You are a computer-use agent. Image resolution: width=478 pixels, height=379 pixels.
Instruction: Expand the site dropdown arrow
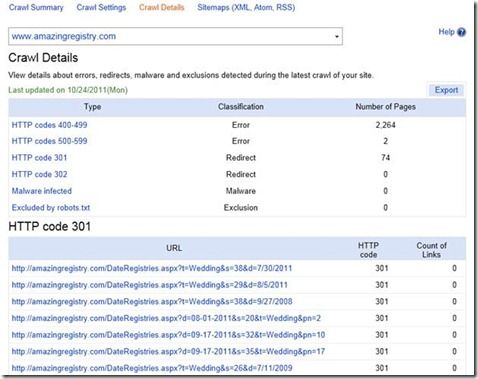[337, 36]
